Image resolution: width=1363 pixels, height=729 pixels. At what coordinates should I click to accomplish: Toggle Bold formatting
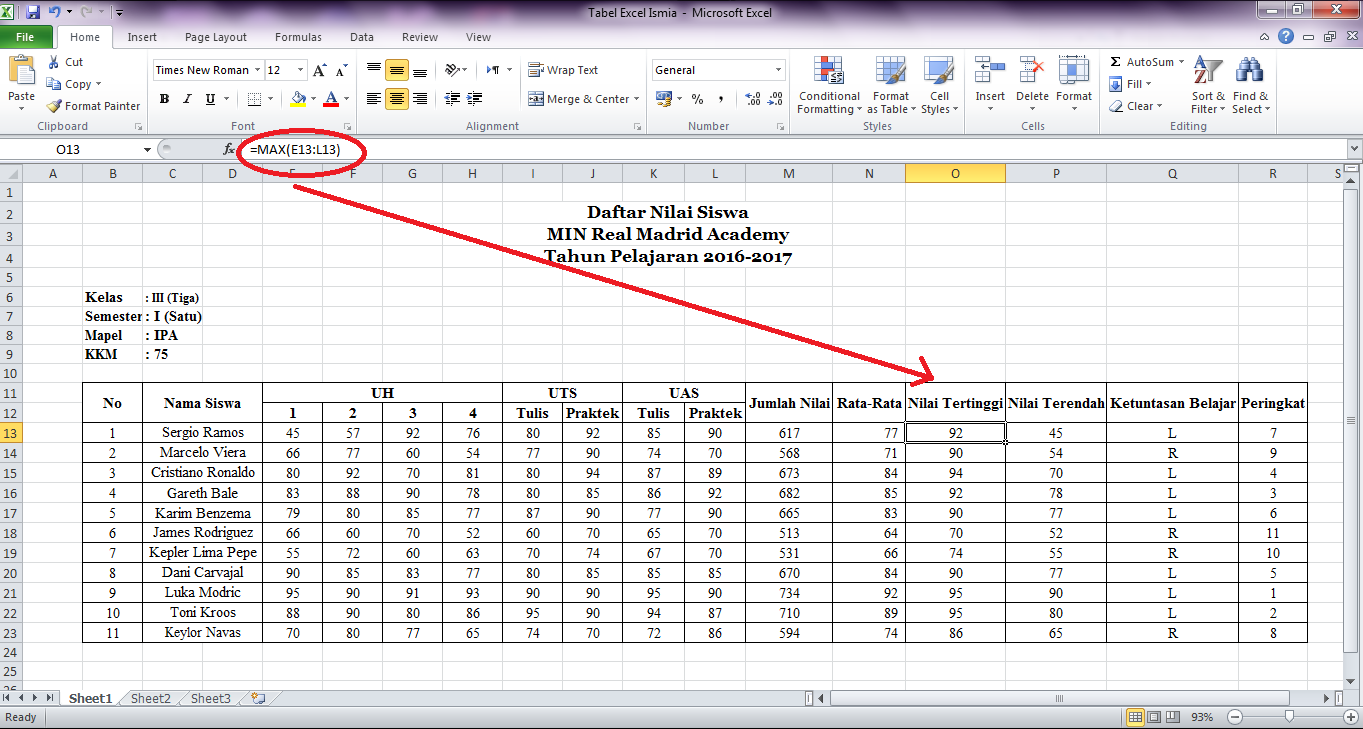coord(164,99)
